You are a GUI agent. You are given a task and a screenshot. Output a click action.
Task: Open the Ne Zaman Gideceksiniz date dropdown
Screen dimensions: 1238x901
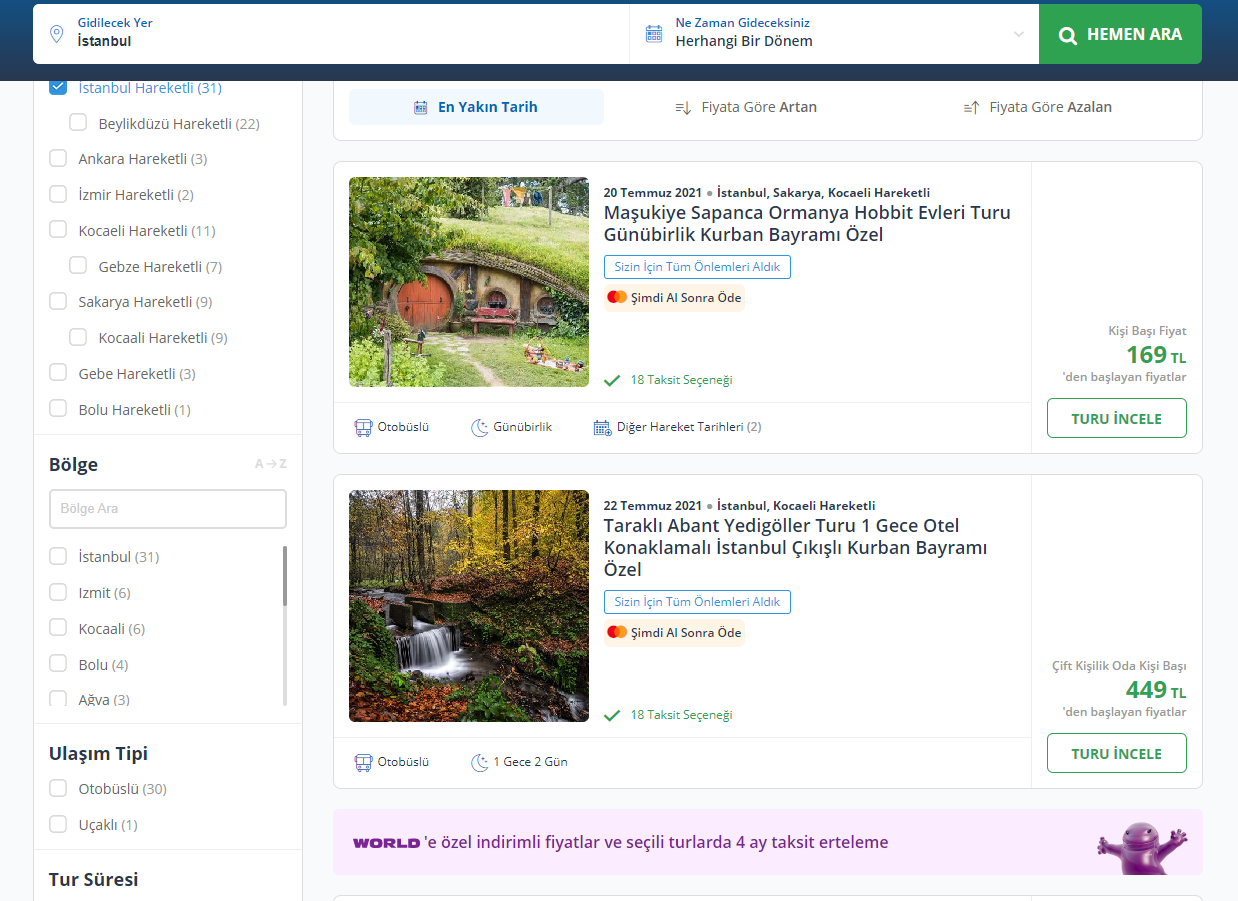[x=834, y=33]
